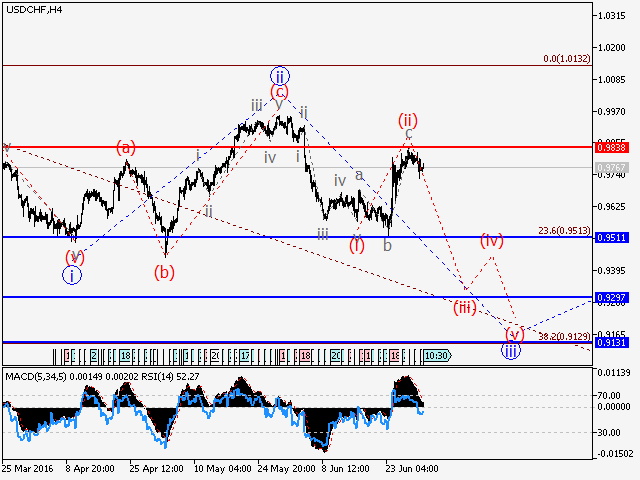Click the 25 Mar 2016 date label
The height and width of the screenshot is (480, 640).
coord(28,468)
